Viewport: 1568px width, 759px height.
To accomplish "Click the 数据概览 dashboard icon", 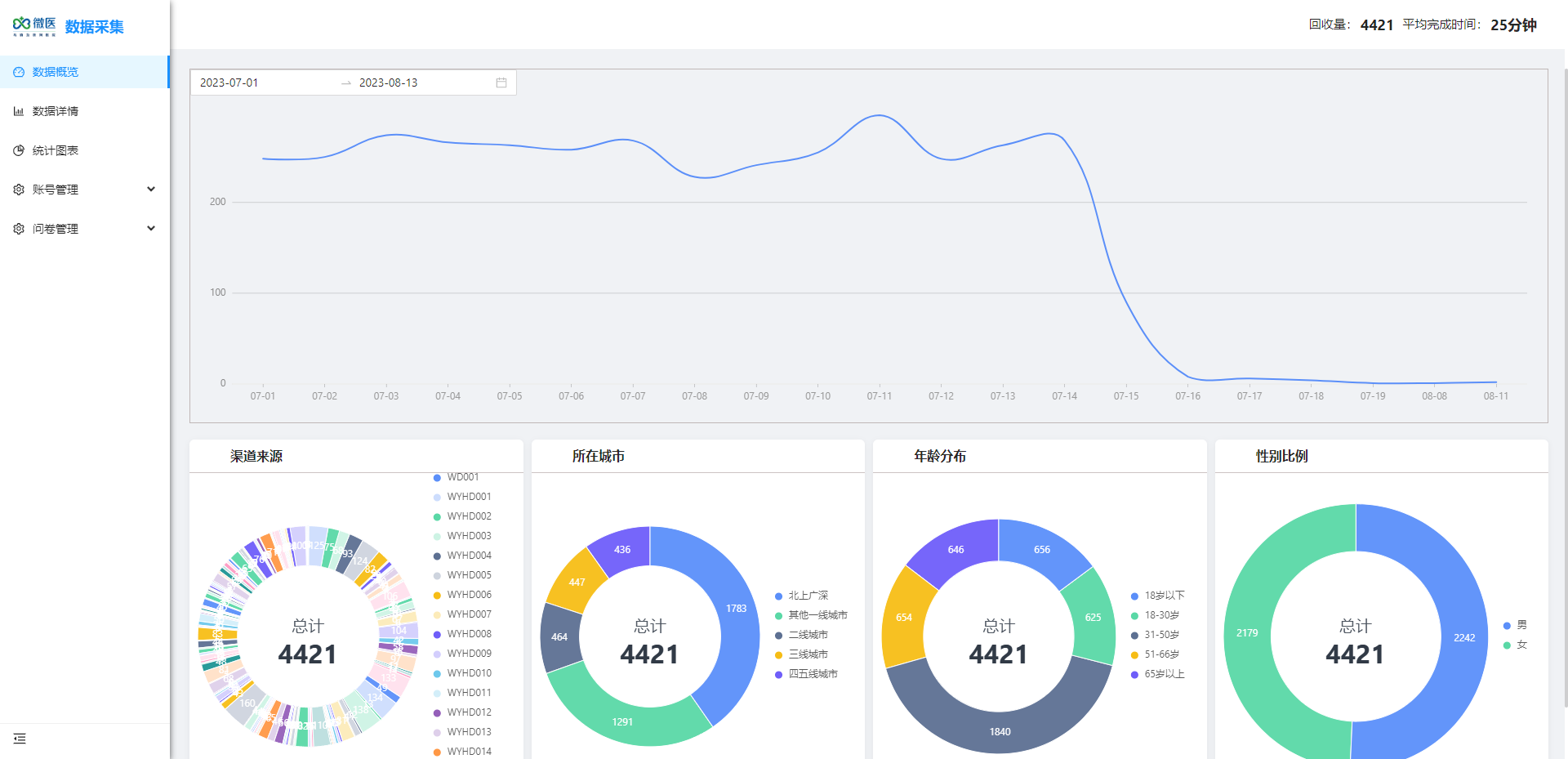I will click(x=19, y=72).
